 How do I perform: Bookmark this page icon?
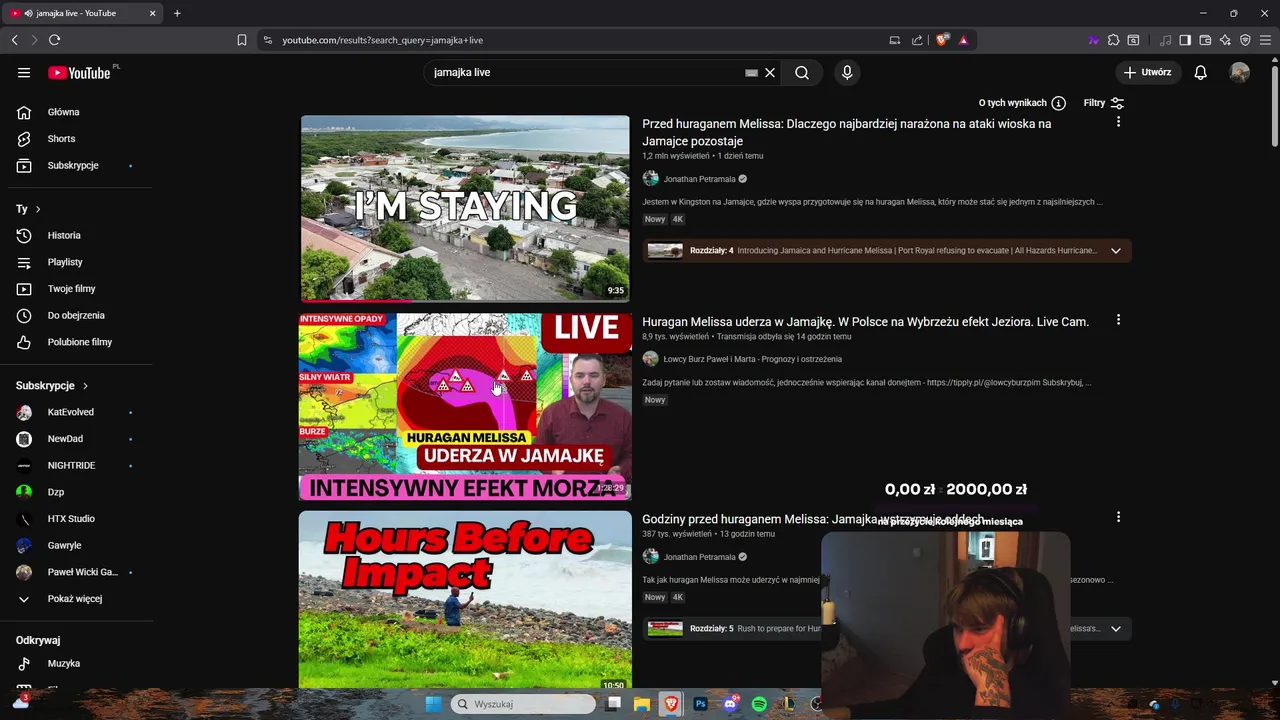241,40
